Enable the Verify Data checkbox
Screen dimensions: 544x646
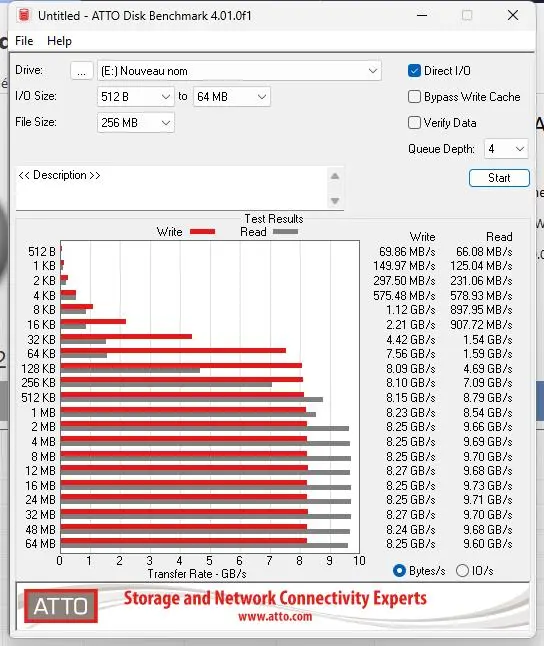coord(414,123)
